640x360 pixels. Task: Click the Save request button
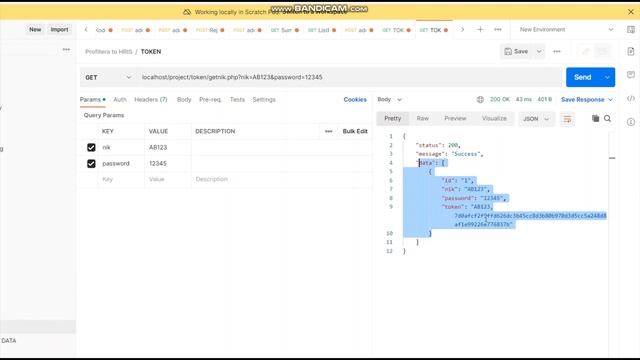pos(516,51)
